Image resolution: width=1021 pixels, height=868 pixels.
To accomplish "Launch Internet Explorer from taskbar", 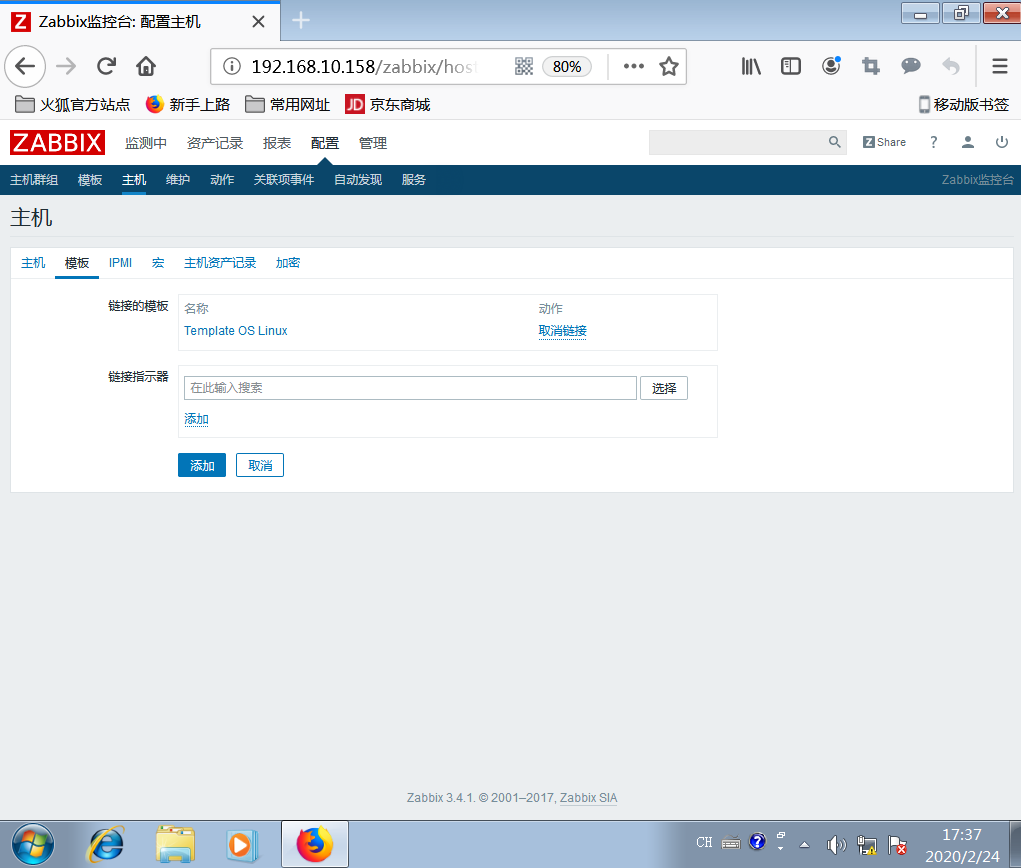I will (105, 845).
